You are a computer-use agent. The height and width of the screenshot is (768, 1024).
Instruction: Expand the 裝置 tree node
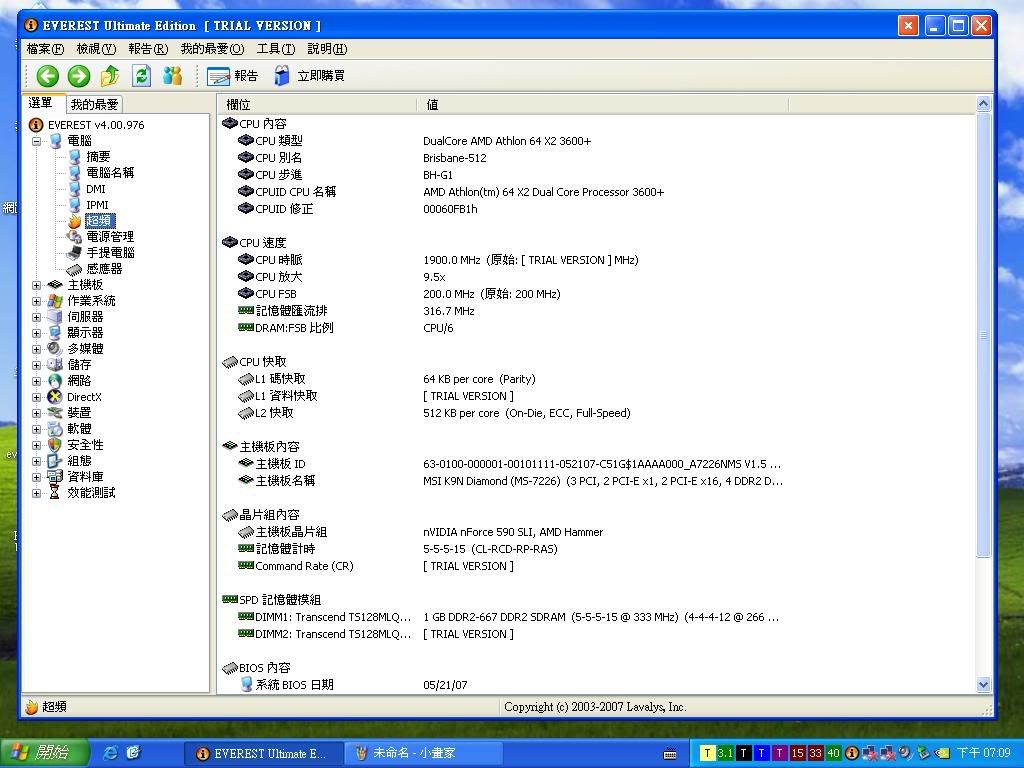click(37, 413)
